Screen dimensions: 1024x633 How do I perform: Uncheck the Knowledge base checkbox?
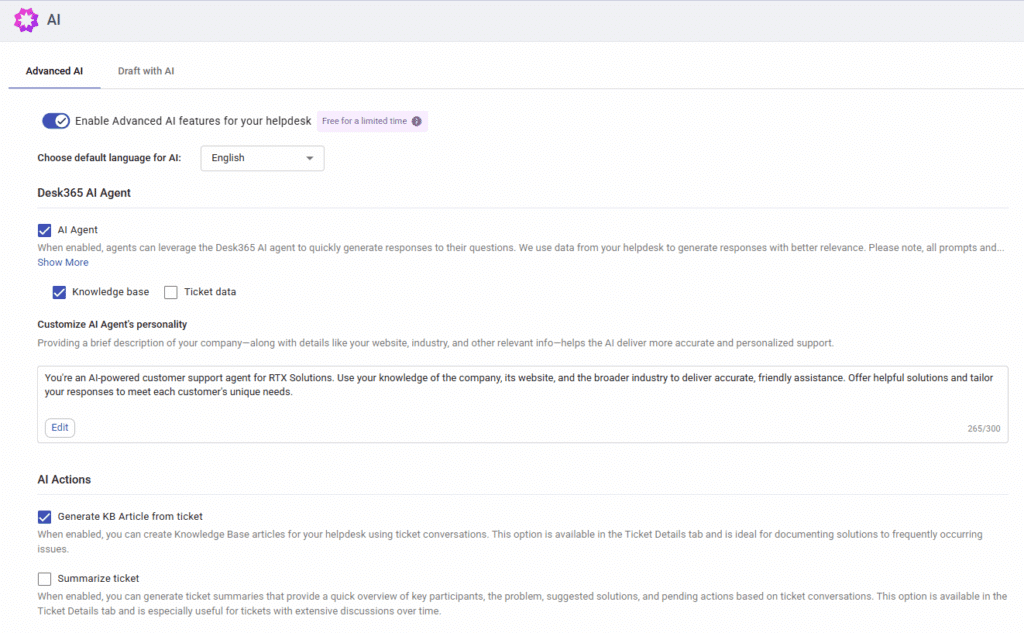pos(59,291)
